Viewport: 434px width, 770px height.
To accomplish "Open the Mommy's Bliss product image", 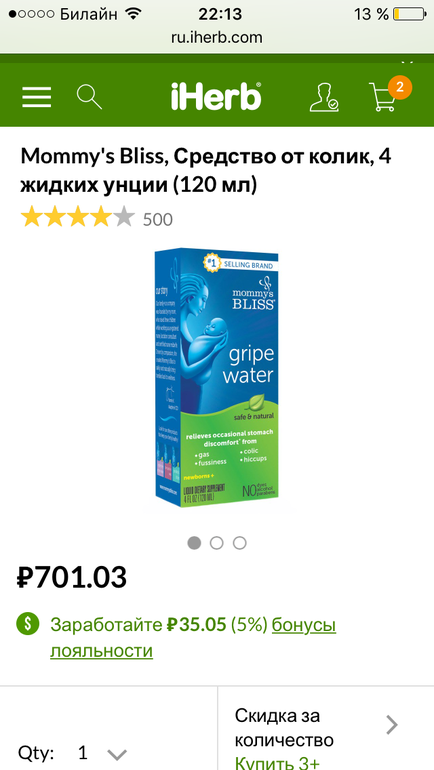I will click(x=217, y=379).
